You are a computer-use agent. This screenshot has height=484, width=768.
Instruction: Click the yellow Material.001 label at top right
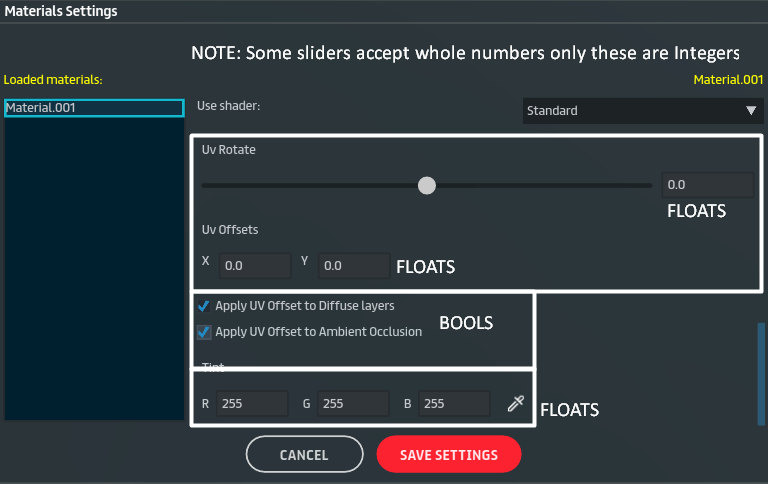tap(727, 79)
